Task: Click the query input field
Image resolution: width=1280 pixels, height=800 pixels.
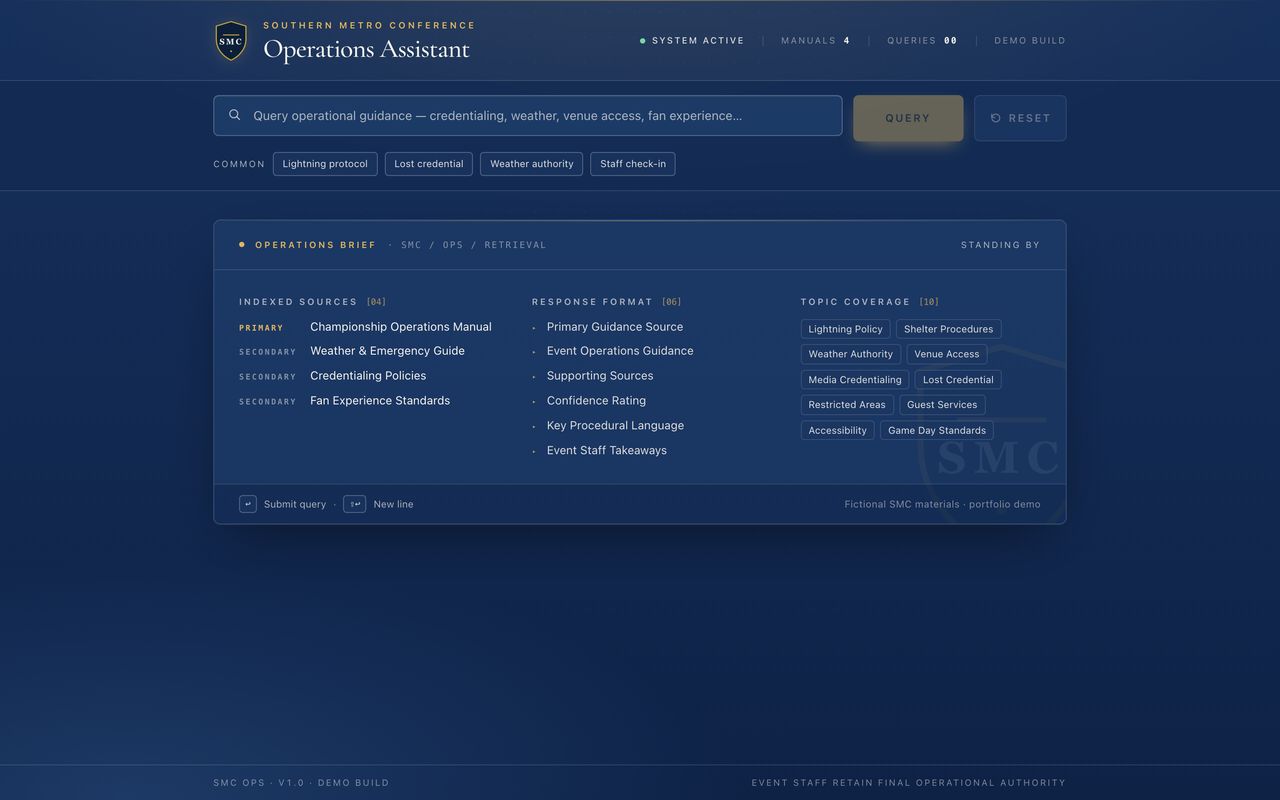Action: pos(528,116)
